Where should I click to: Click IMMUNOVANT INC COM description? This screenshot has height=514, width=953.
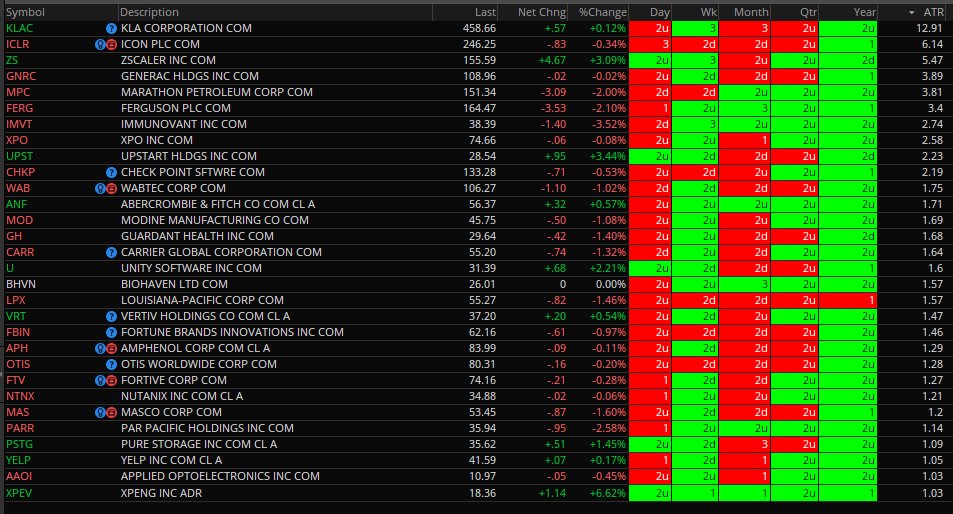tap(184, 124)
